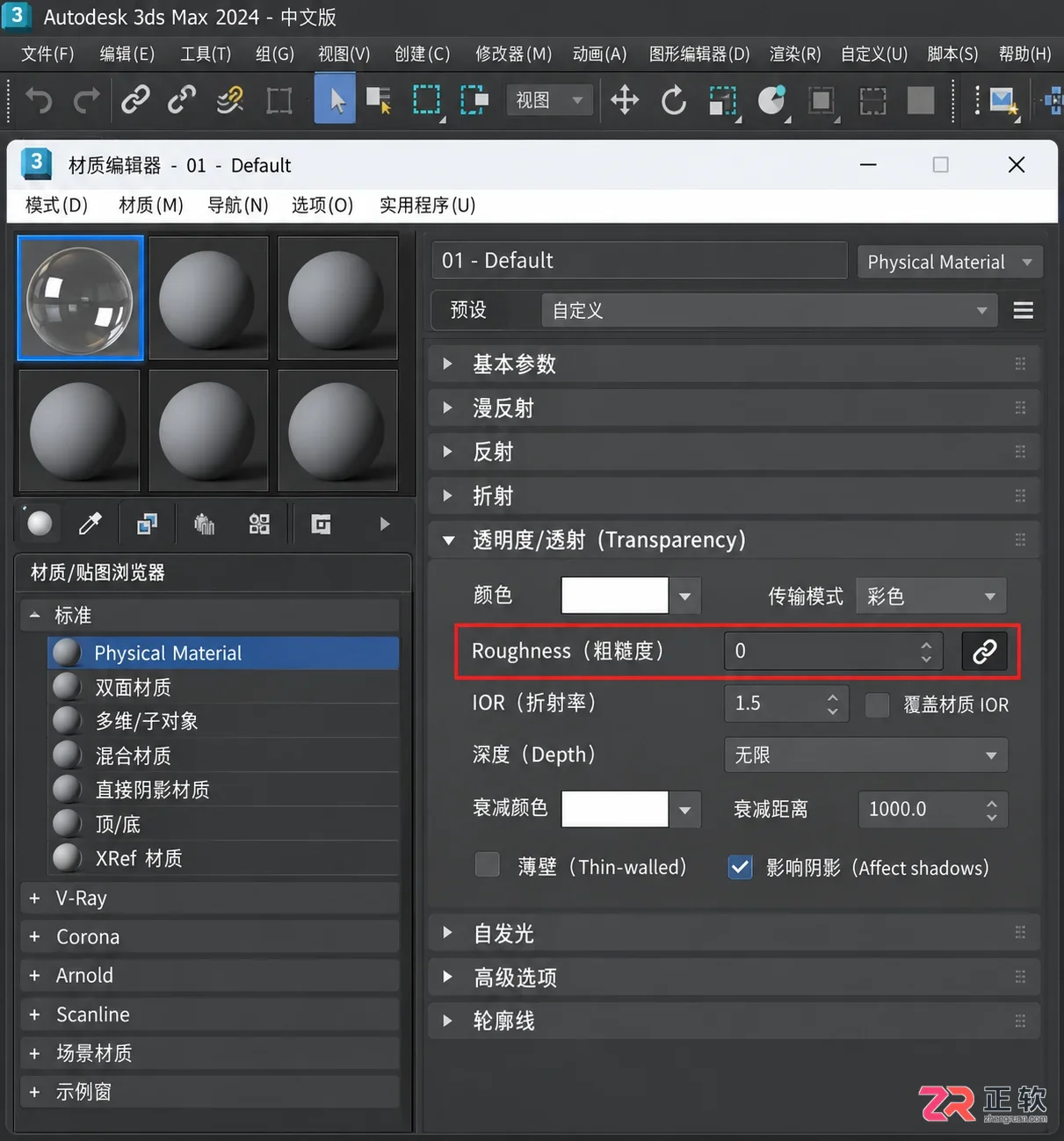Click the Roughness value field
The height and width of the screenshot is (1141, 1064).
pos(833,651)
